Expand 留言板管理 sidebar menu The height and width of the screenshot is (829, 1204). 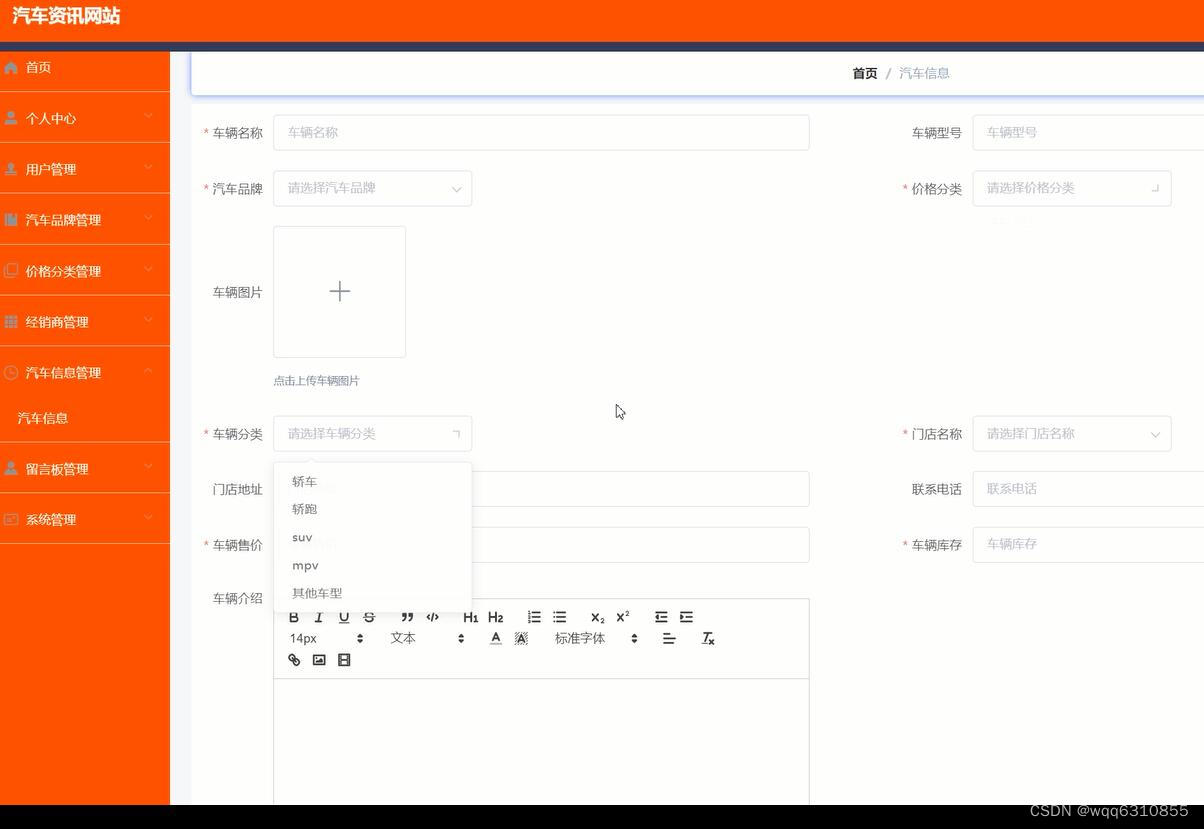[x=85, y=468]
